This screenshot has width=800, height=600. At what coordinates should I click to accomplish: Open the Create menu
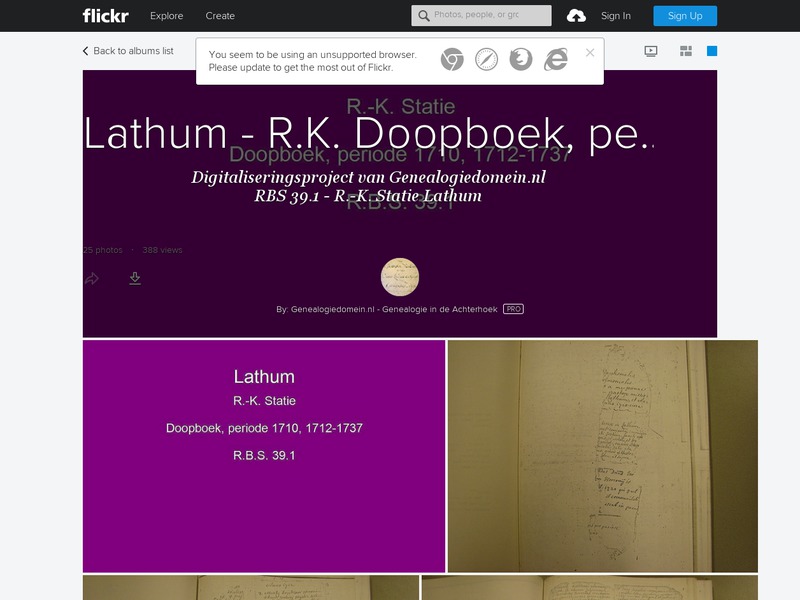click(220, 15)
